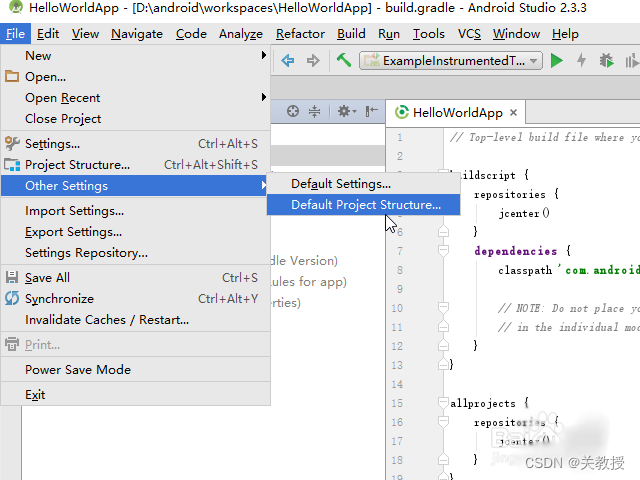This screenshot has height=480, width=640.
Task: Click the Back navigation arrow icon
Action: tap(288, 61)
